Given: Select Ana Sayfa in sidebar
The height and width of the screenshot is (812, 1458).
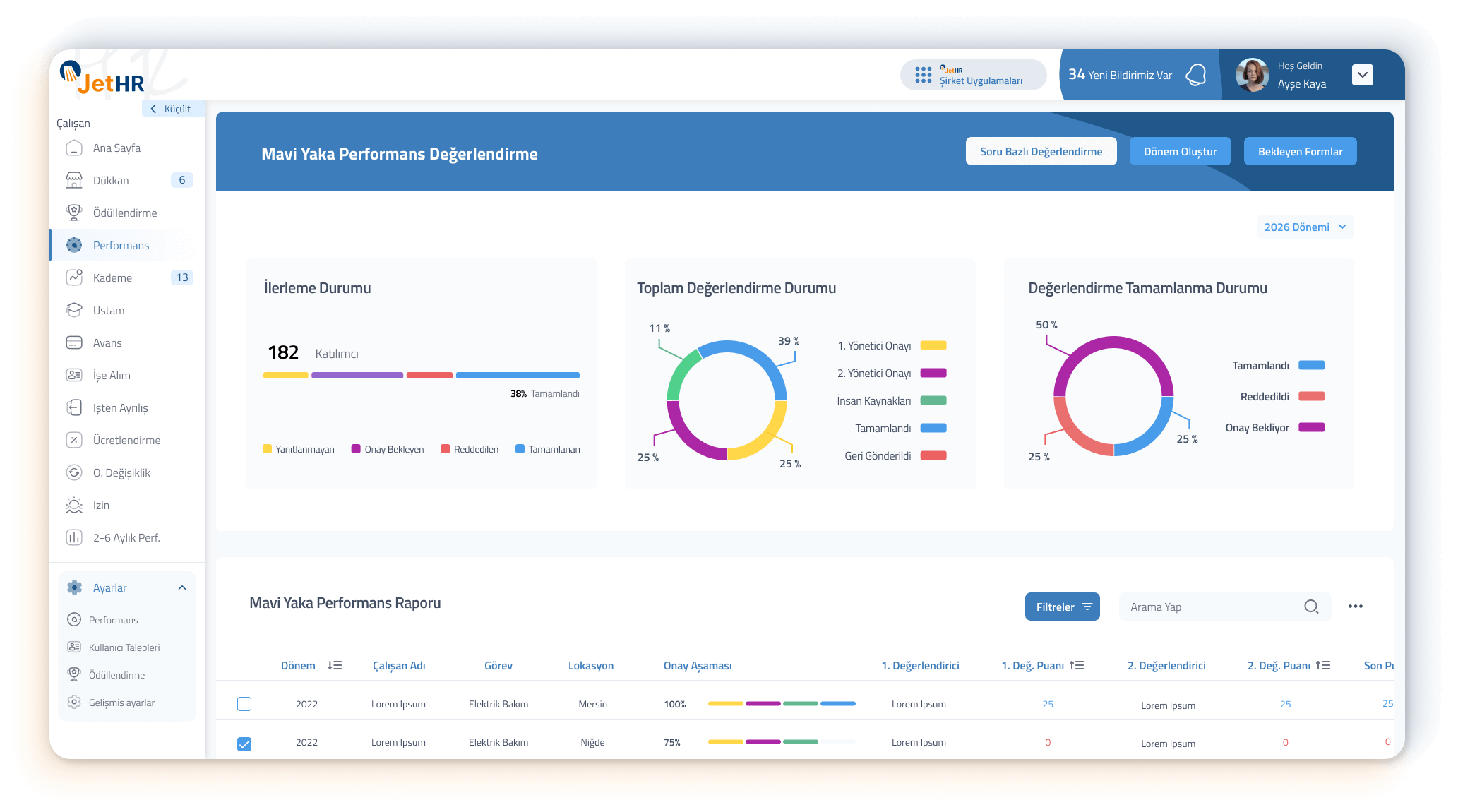Looking at the screenshot, I should point(116,148).
